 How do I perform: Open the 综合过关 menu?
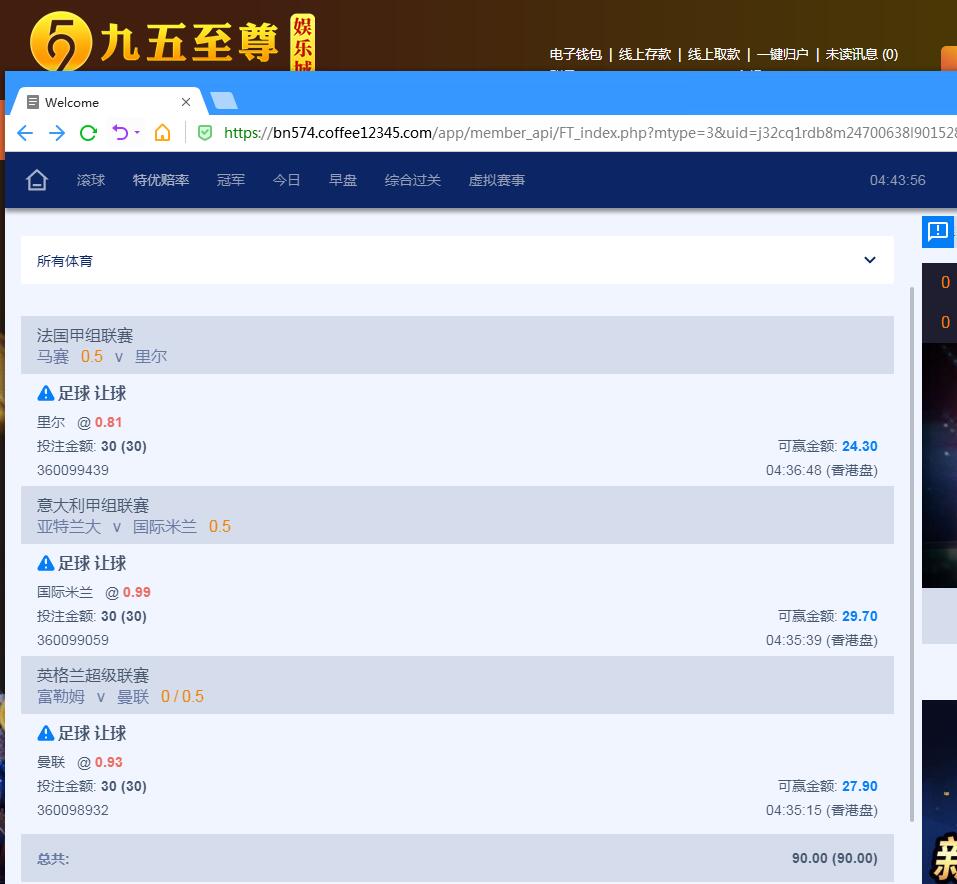413,180
